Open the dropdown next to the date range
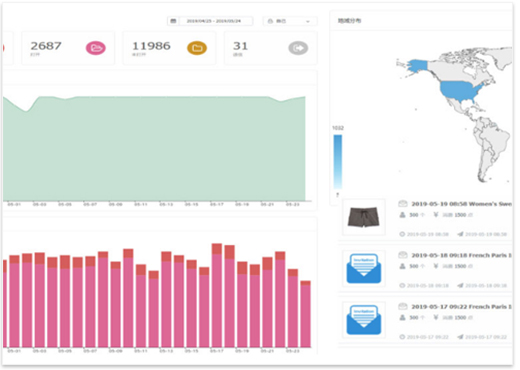Viewport: 520px width, 370px height. pyautogui.click(x=290, y=21)
